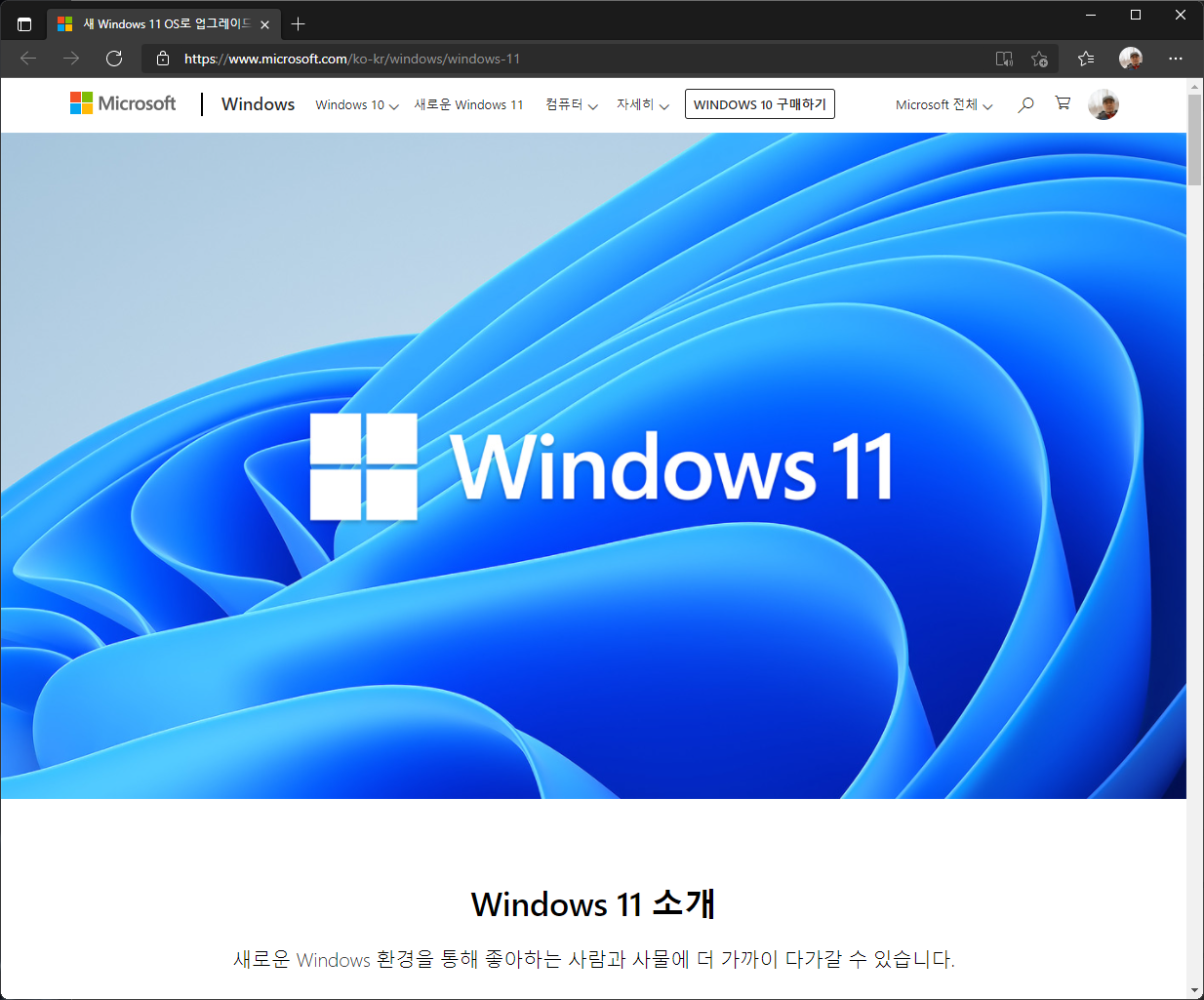Image resolution: width=1204 pixels, height=1000 pixels.
Task: Click the 새로운 Windows 환경을 통해 sentence
Action: tap(593, 959)
